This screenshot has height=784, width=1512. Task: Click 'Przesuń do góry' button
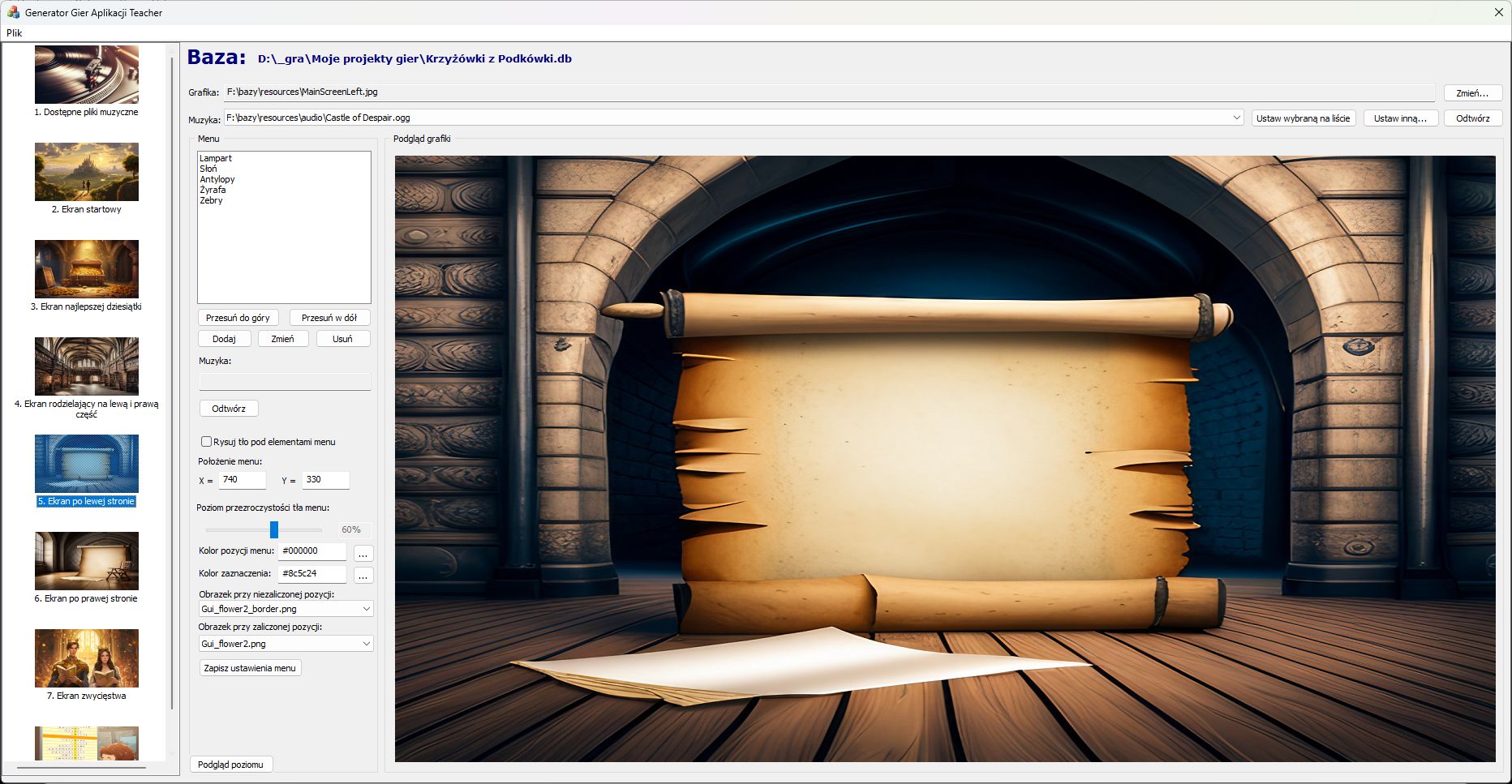click(x=238, y=318)
